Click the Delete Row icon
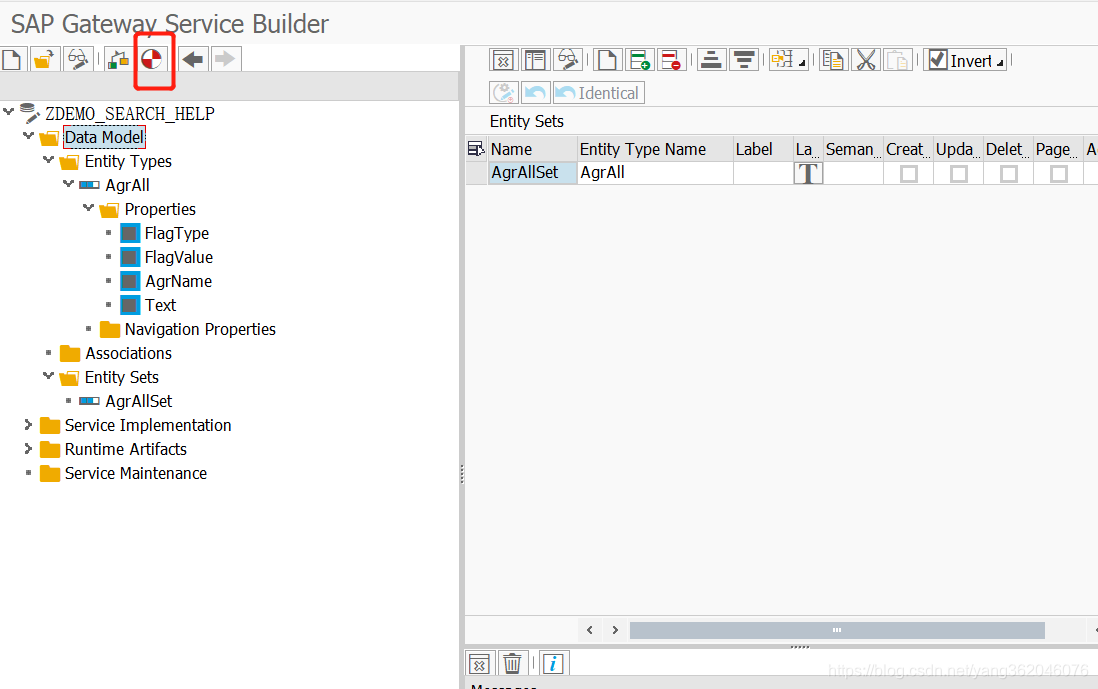 click(x=671, y=61)
